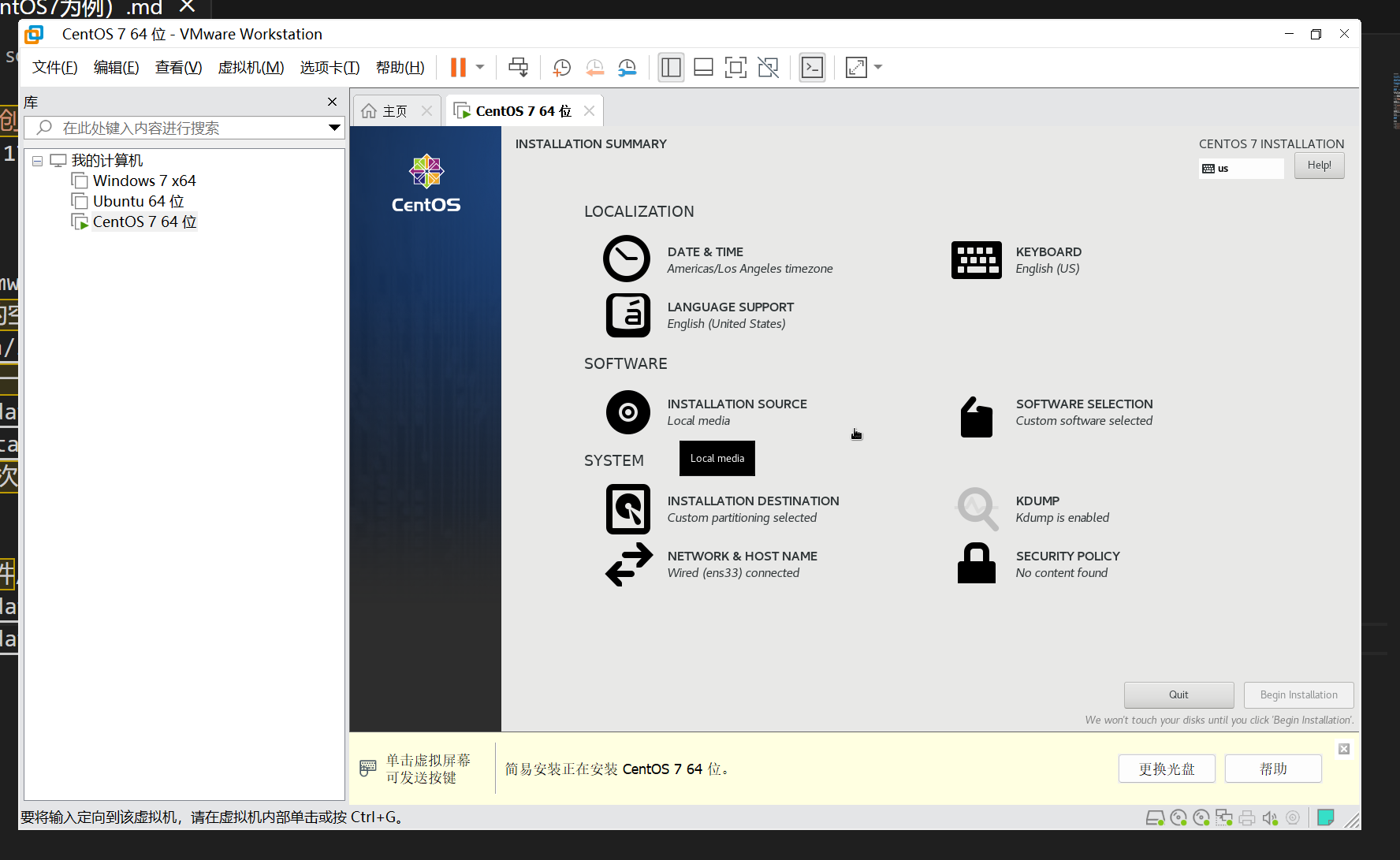Click the teal message log note icon
This screenshot has height=860, width=1400.
pyautogui.click(x=1326, y=817)
